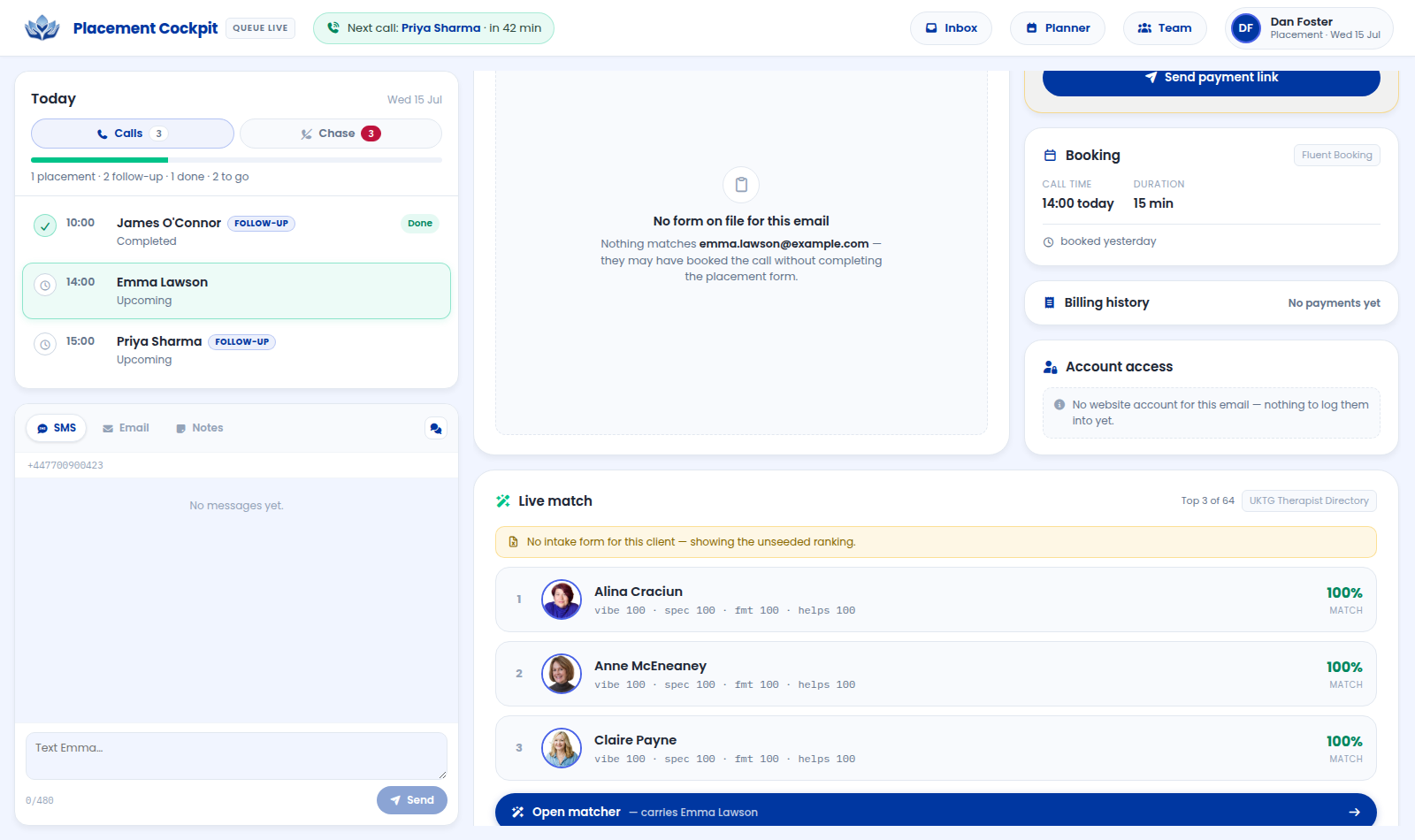Click the today's progress bar
Screen dimensions: 1415x840
click(x=236, y=160)
